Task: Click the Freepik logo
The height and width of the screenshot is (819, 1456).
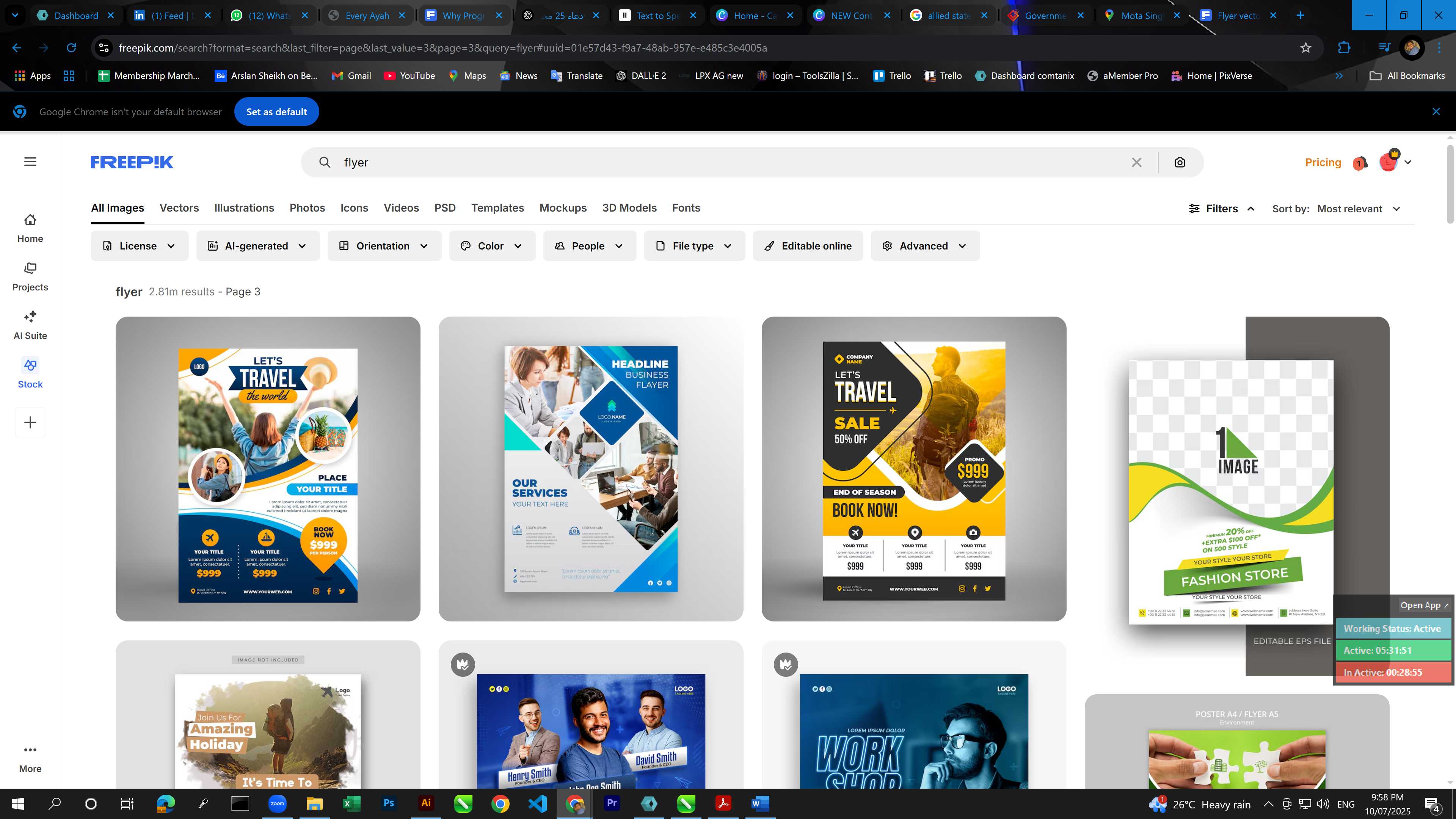Action: pyautogui.click(x=132, y=162)
